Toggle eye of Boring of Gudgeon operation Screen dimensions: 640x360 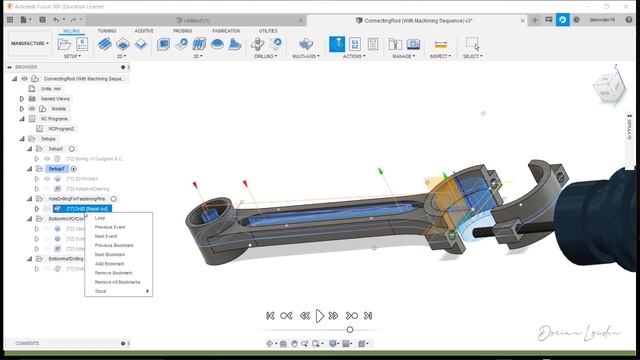[47, 159]
